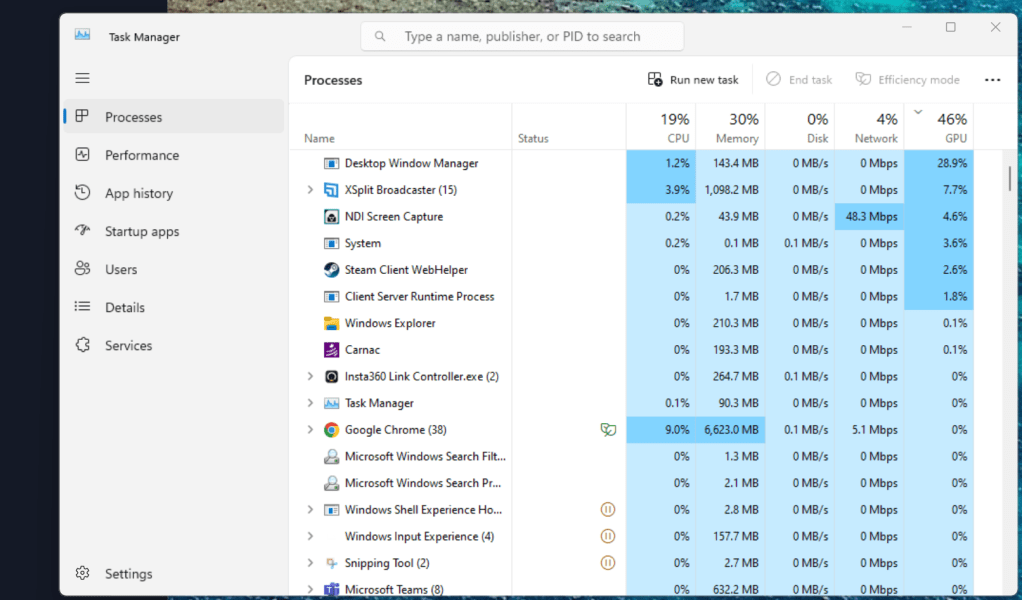
Task: Expand the Windows Input Experience group
Action: 310,536
